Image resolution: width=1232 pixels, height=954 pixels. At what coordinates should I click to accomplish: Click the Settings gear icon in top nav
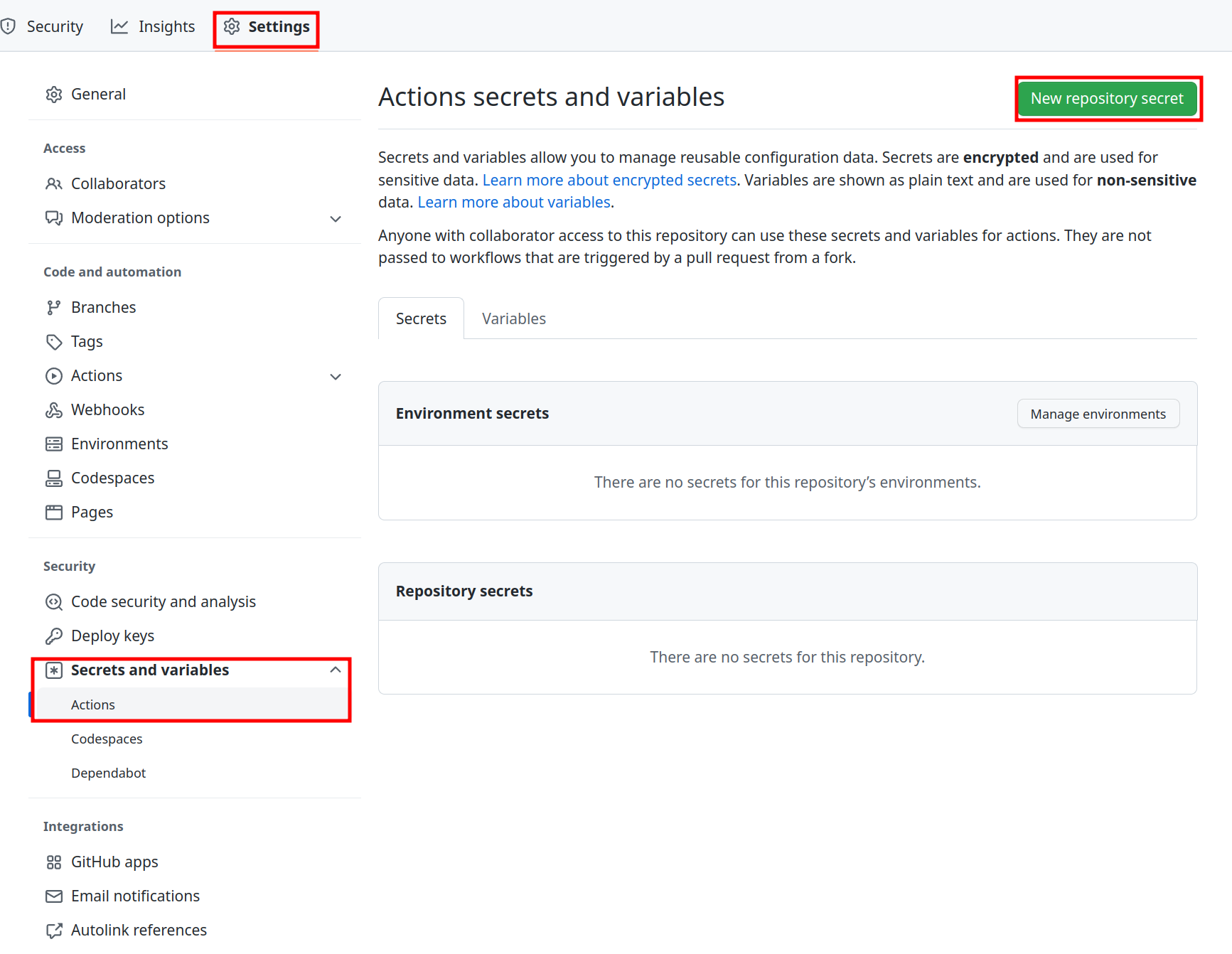pos(232,26)
